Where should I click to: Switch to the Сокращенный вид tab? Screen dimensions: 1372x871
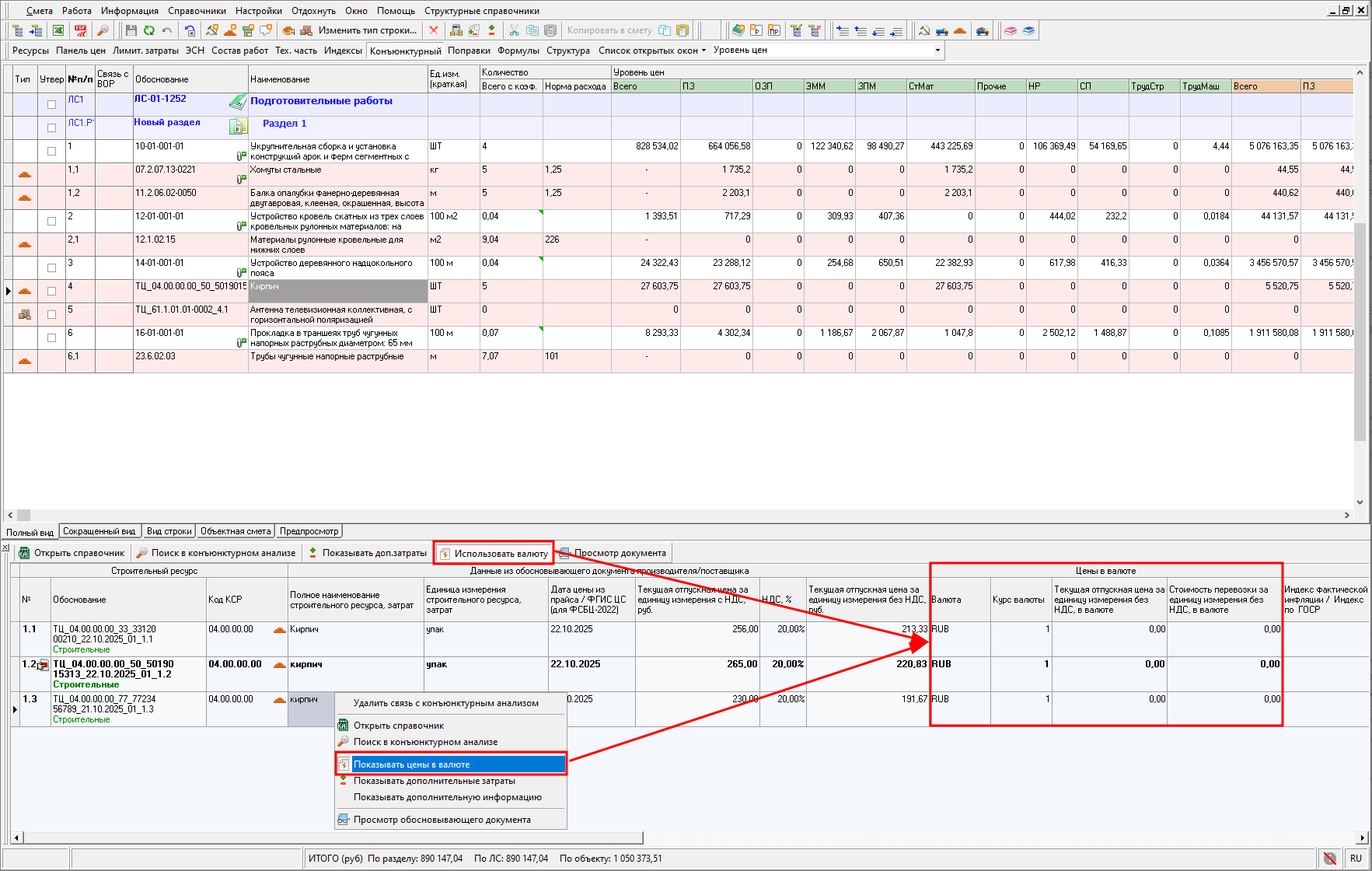99,531
